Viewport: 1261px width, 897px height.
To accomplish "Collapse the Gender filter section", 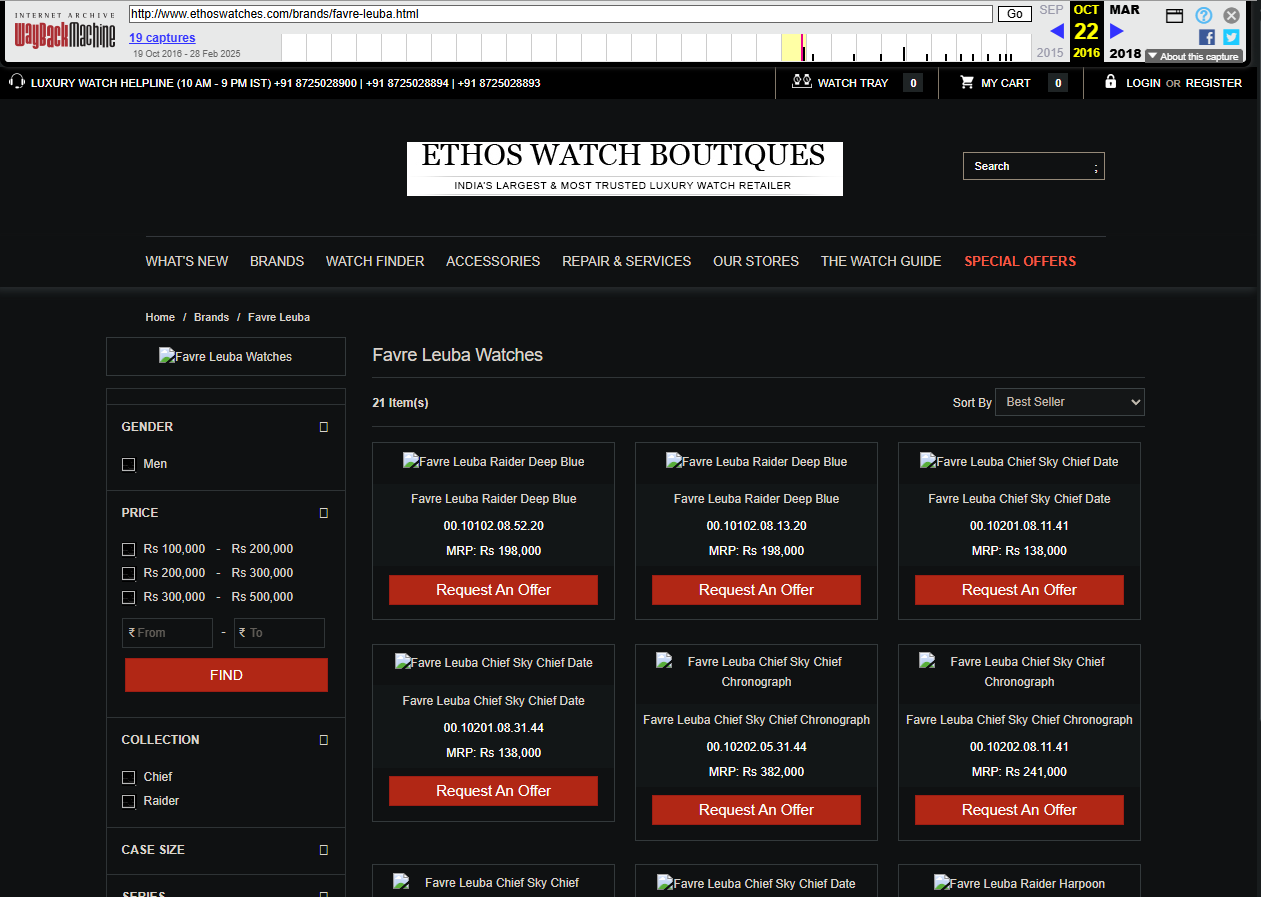I will click(323, 427).
